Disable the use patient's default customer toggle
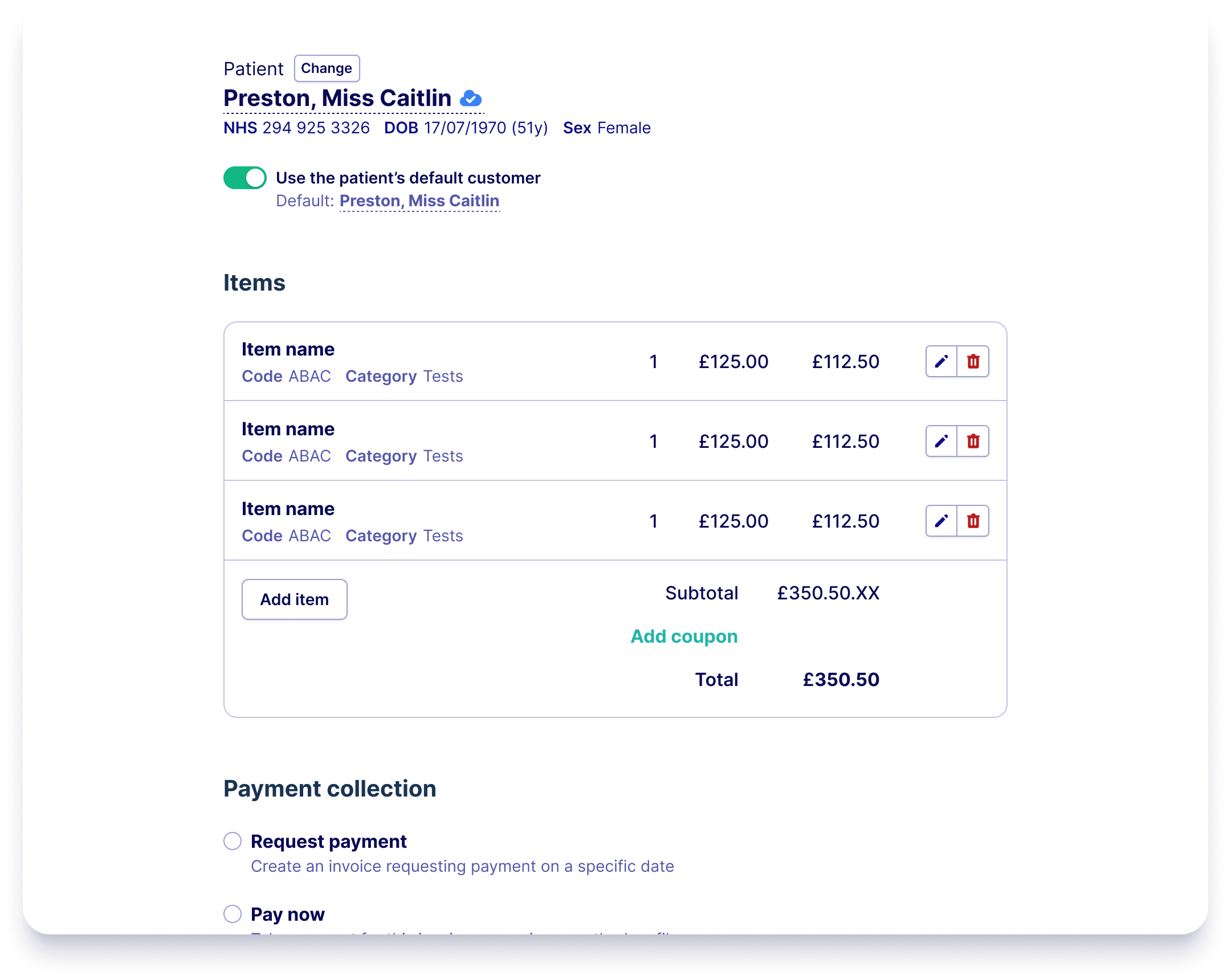 click(x=244, y=178)
